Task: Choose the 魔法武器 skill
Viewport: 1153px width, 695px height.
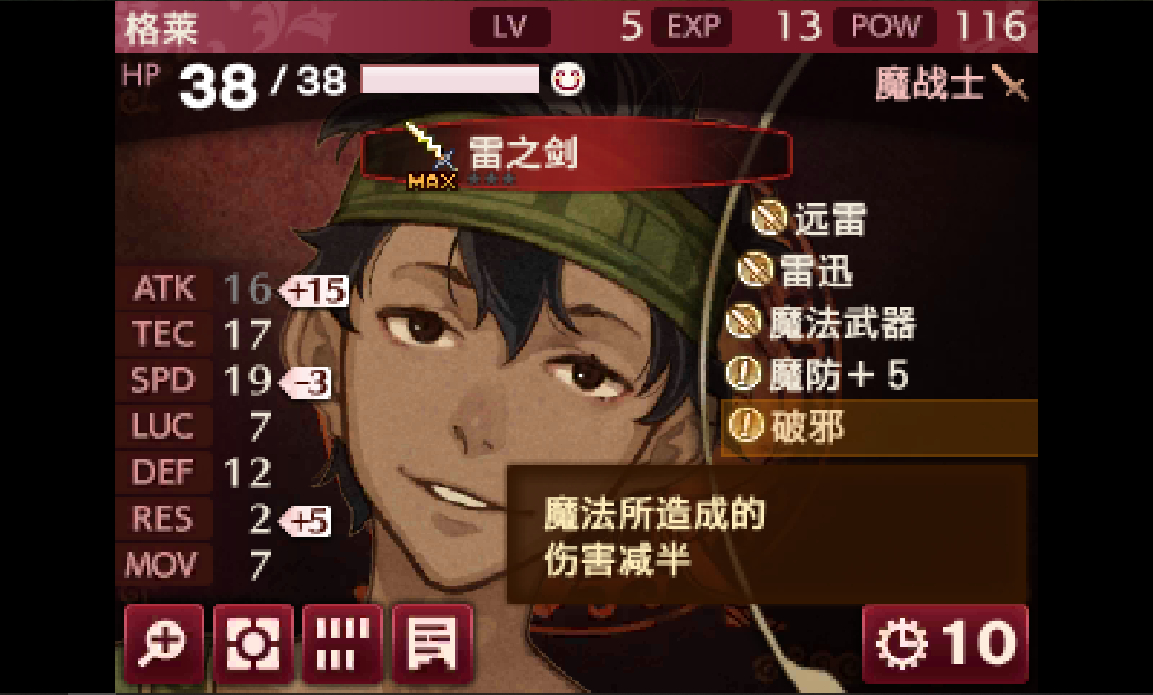Action: tap(821, 323)
